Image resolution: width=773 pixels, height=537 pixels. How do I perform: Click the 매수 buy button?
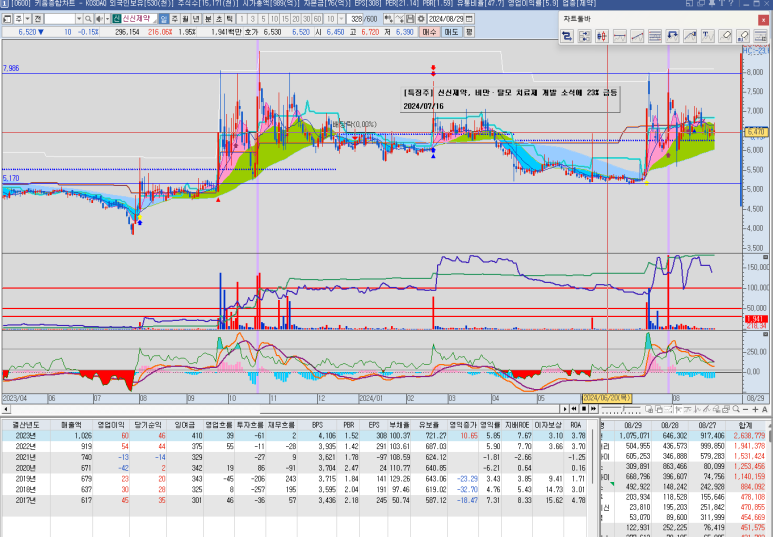click(429, 32)
